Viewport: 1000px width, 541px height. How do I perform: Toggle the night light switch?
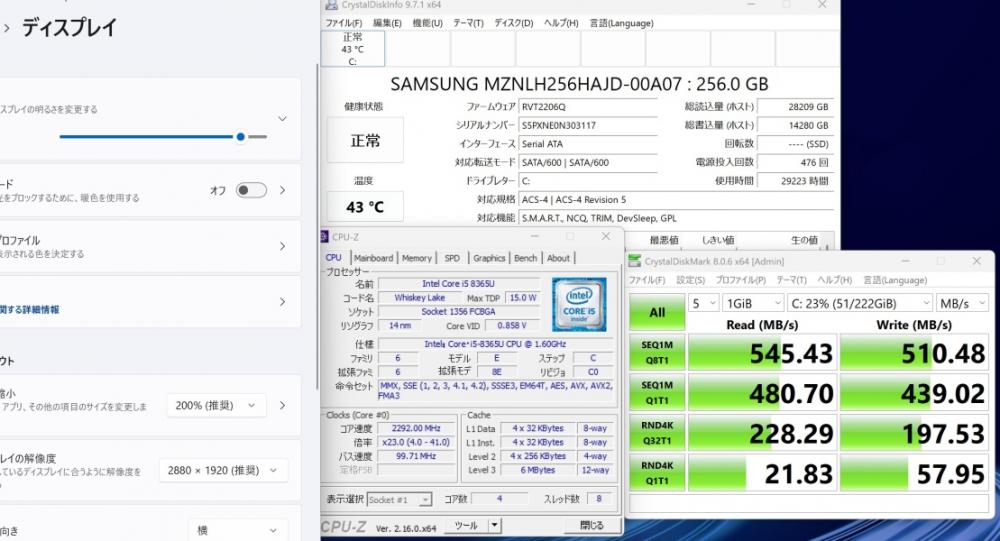(251, 190)
